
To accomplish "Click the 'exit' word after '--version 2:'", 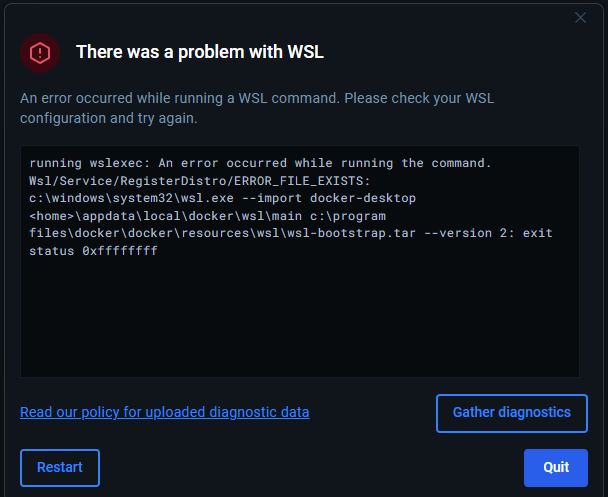I will click(x=537, y=233).
